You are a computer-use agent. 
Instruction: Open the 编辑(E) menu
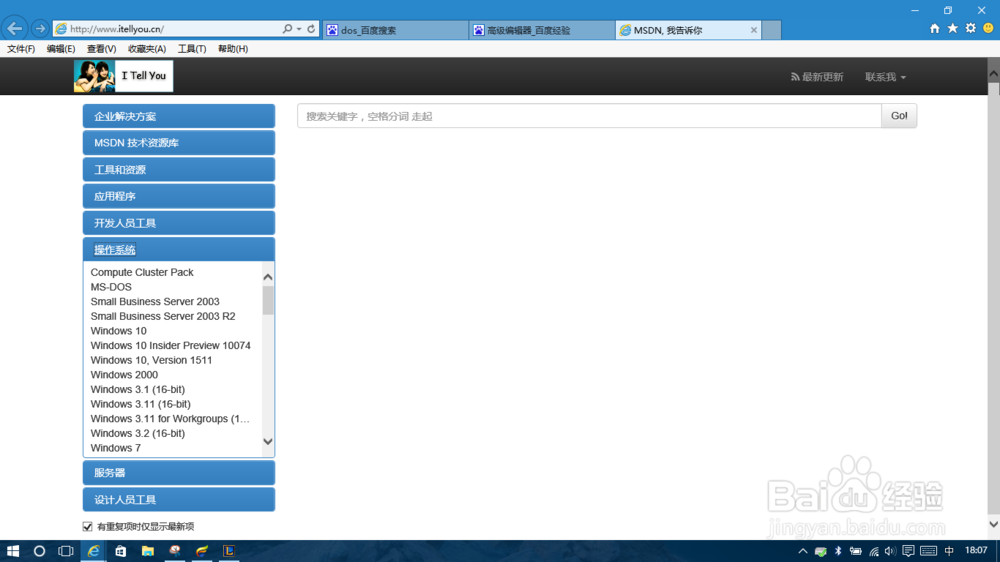[61, 48]
